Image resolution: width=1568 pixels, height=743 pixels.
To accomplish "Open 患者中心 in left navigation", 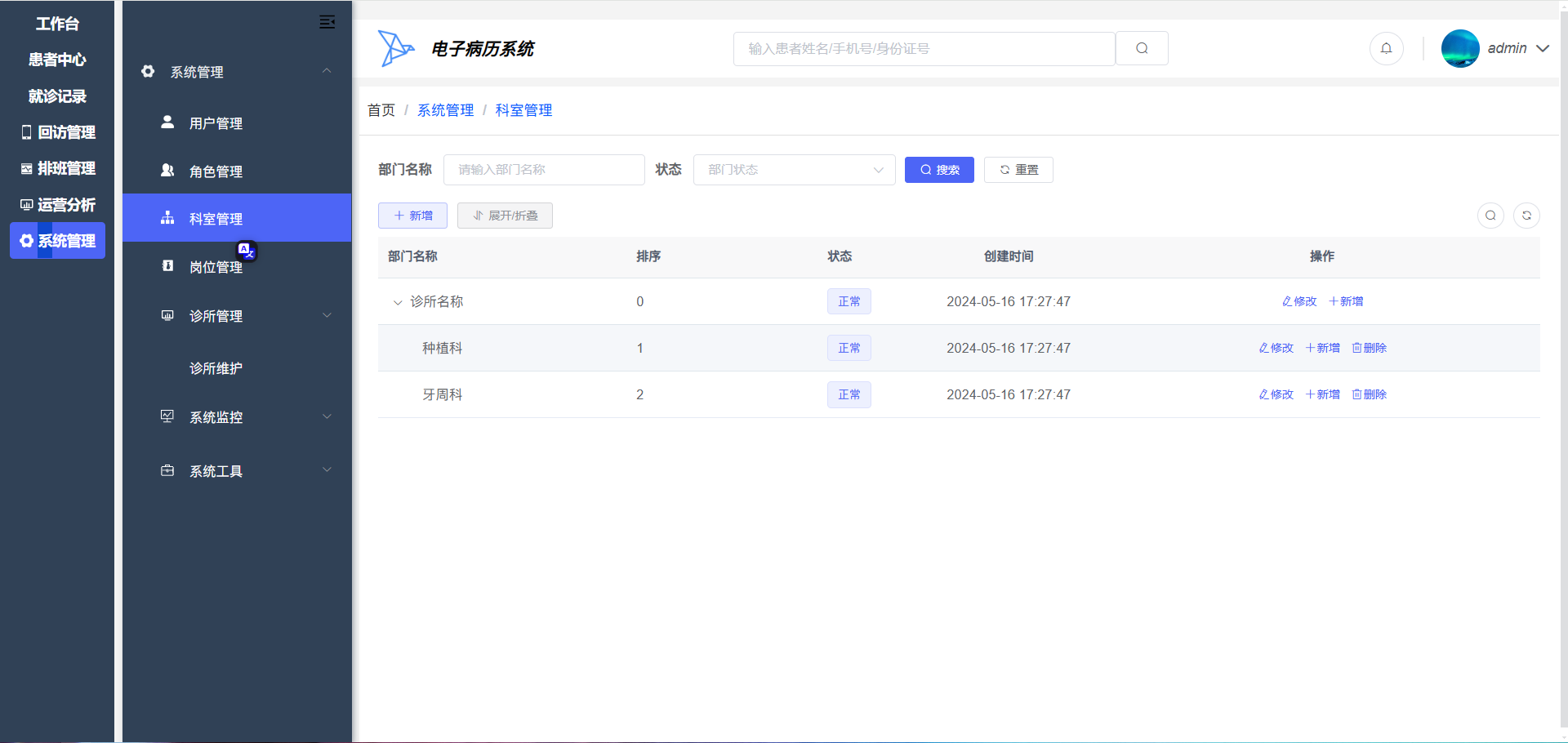I will pyautogui.click(x=57, y=60).
